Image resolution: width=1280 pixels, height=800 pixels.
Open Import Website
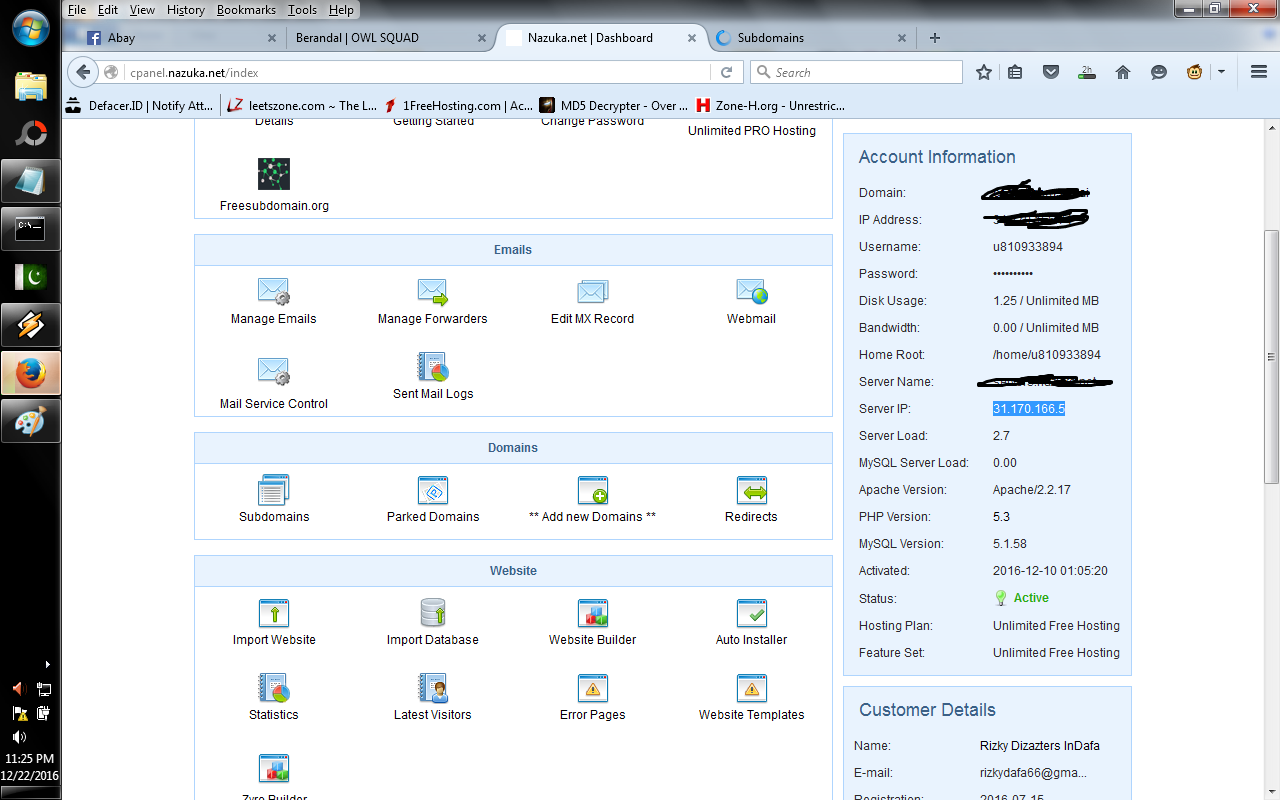pyautogui.click(x=274, y=623)
